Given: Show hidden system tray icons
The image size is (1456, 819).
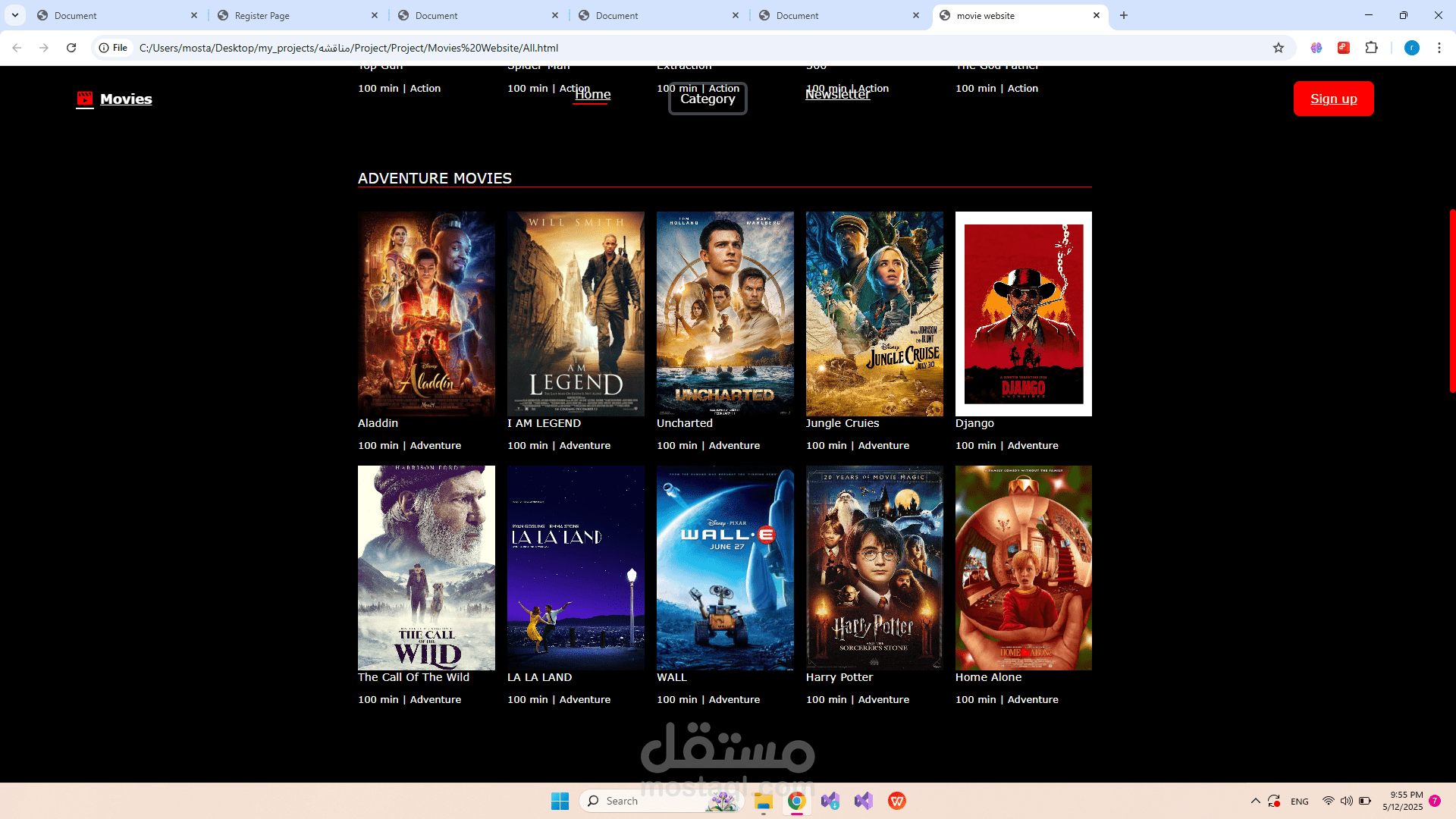Looking at the screenshot, I should 1255,801.
